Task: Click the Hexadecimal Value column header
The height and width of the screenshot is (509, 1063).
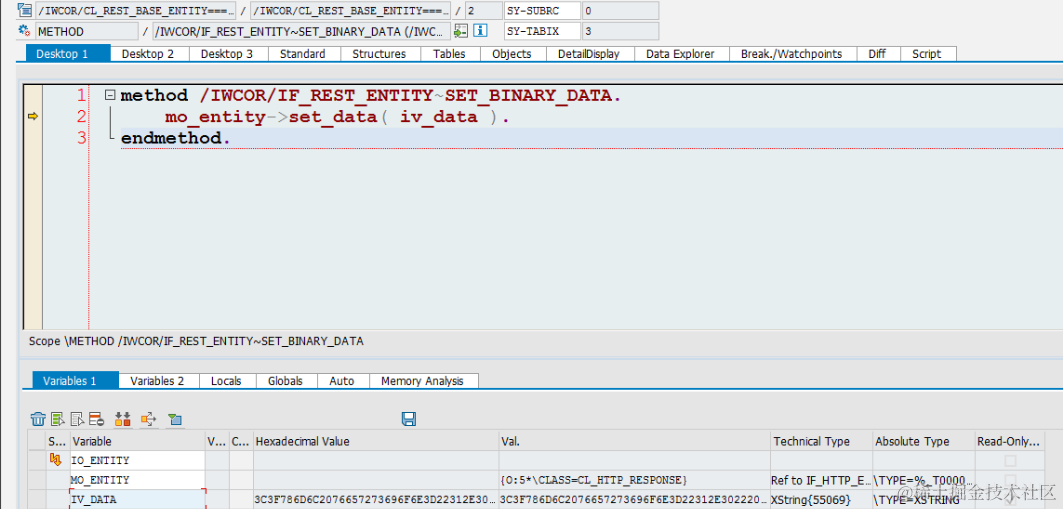Action: point(376,441)
